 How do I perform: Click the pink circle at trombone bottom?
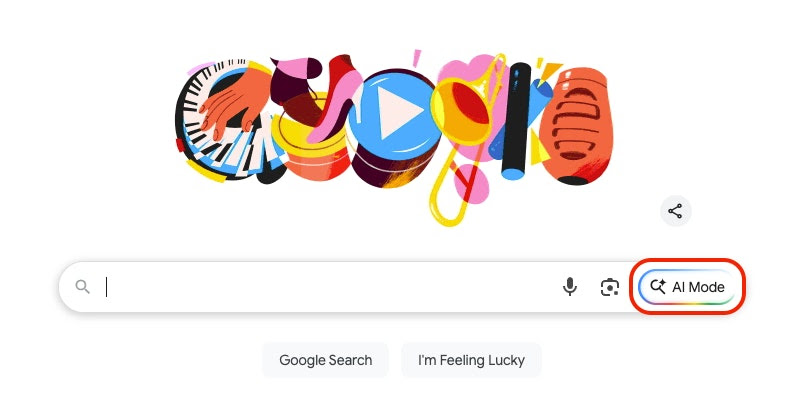tap(471, 184)
